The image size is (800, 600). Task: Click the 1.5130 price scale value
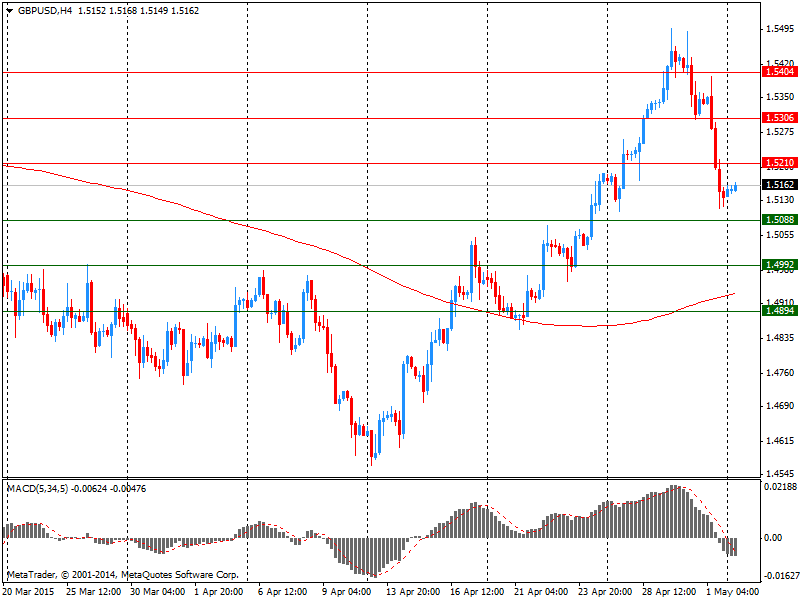pos(780,200)
